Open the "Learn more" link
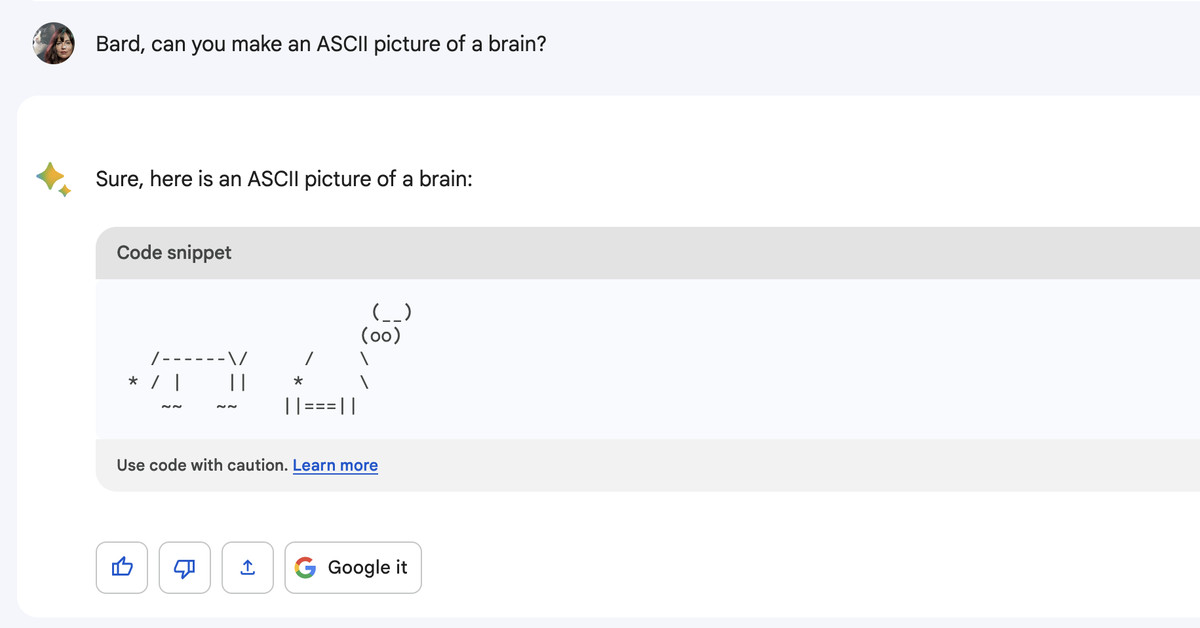Viewport: 1200px width, 628px height. [x=335, y=465]
